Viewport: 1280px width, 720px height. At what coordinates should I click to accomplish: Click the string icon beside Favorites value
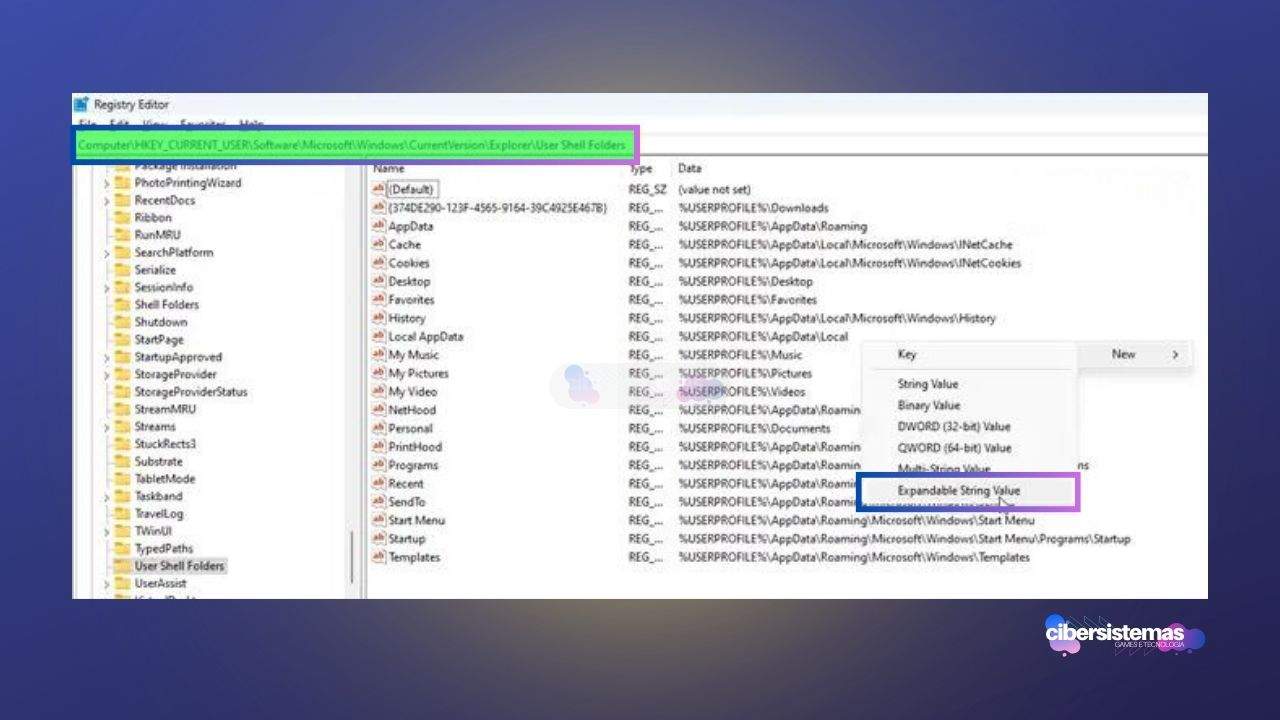coord(378,299)
